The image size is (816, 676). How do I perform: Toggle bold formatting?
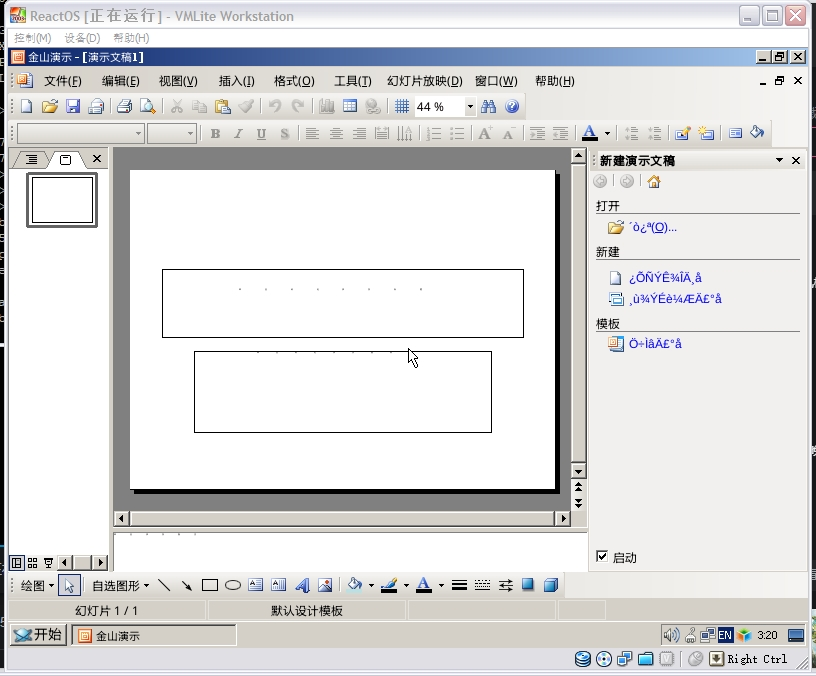tap(214, 133)
